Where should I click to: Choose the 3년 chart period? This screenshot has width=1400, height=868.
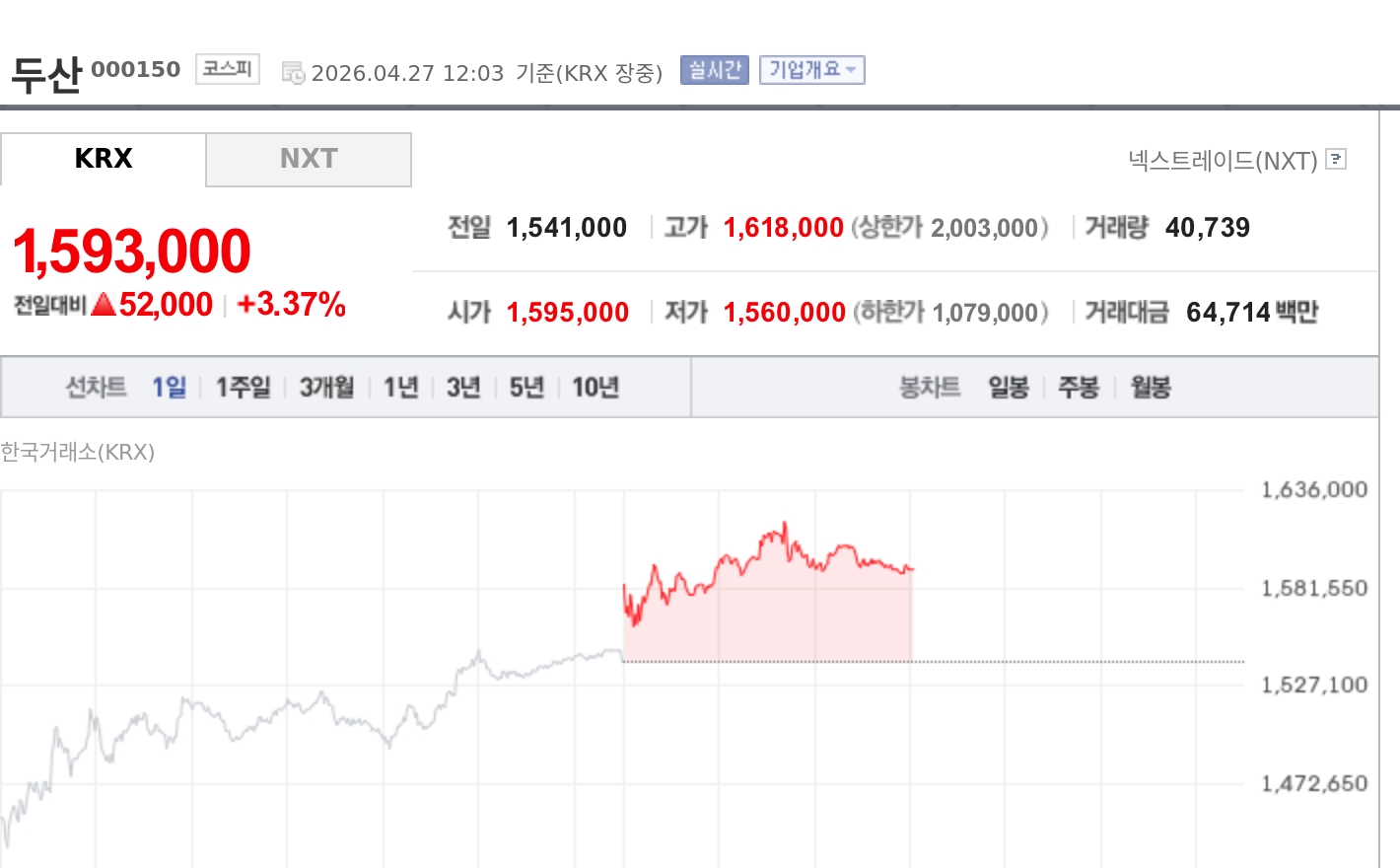pos(463,387)
